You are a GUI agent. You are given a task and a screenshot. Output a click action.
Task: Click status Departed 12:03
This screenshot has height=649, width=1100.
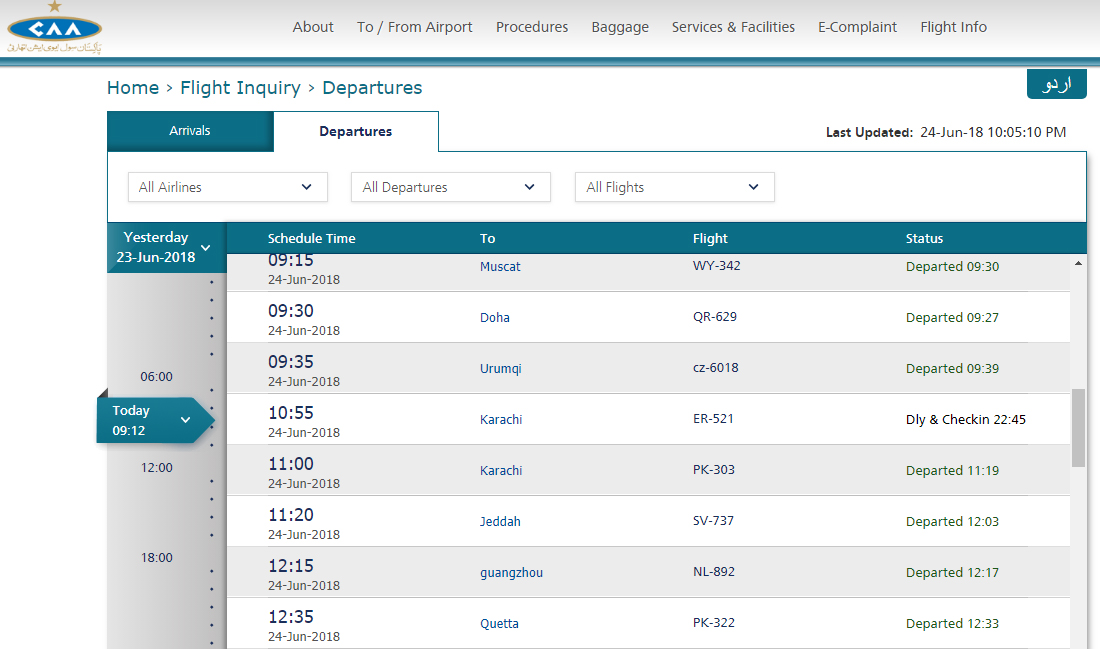[x=952, y=522]
